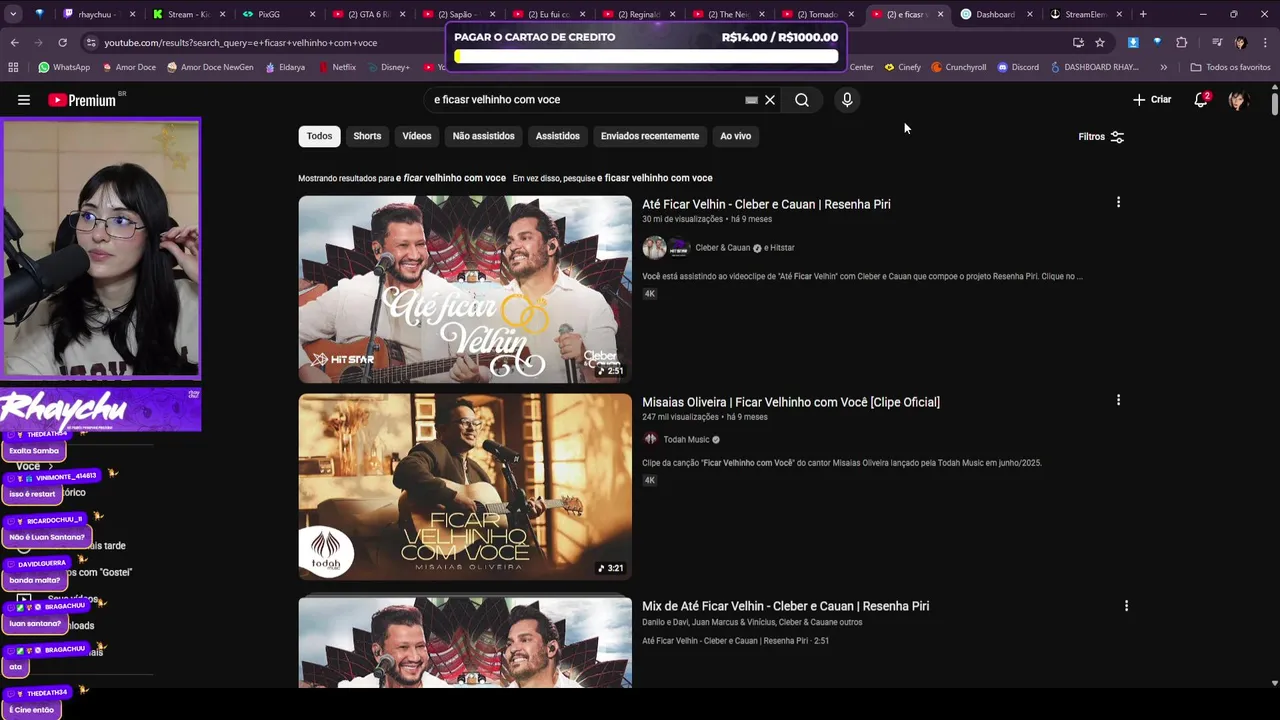Open WhatsApp bookmark
Screen dimensions: 1280x720
pyautogui.click(x=64, y=67)
